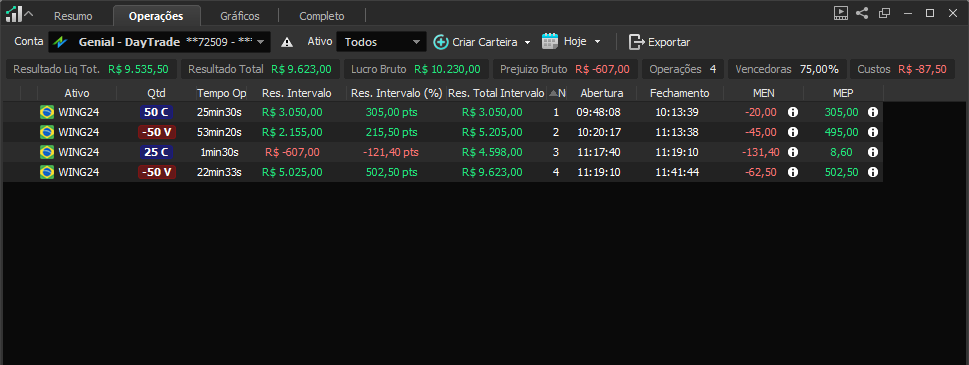
Task: Click the R$ 3.050,00 Res. Intervalo cell
Action: pyautogui.click(x=292, y=112)
